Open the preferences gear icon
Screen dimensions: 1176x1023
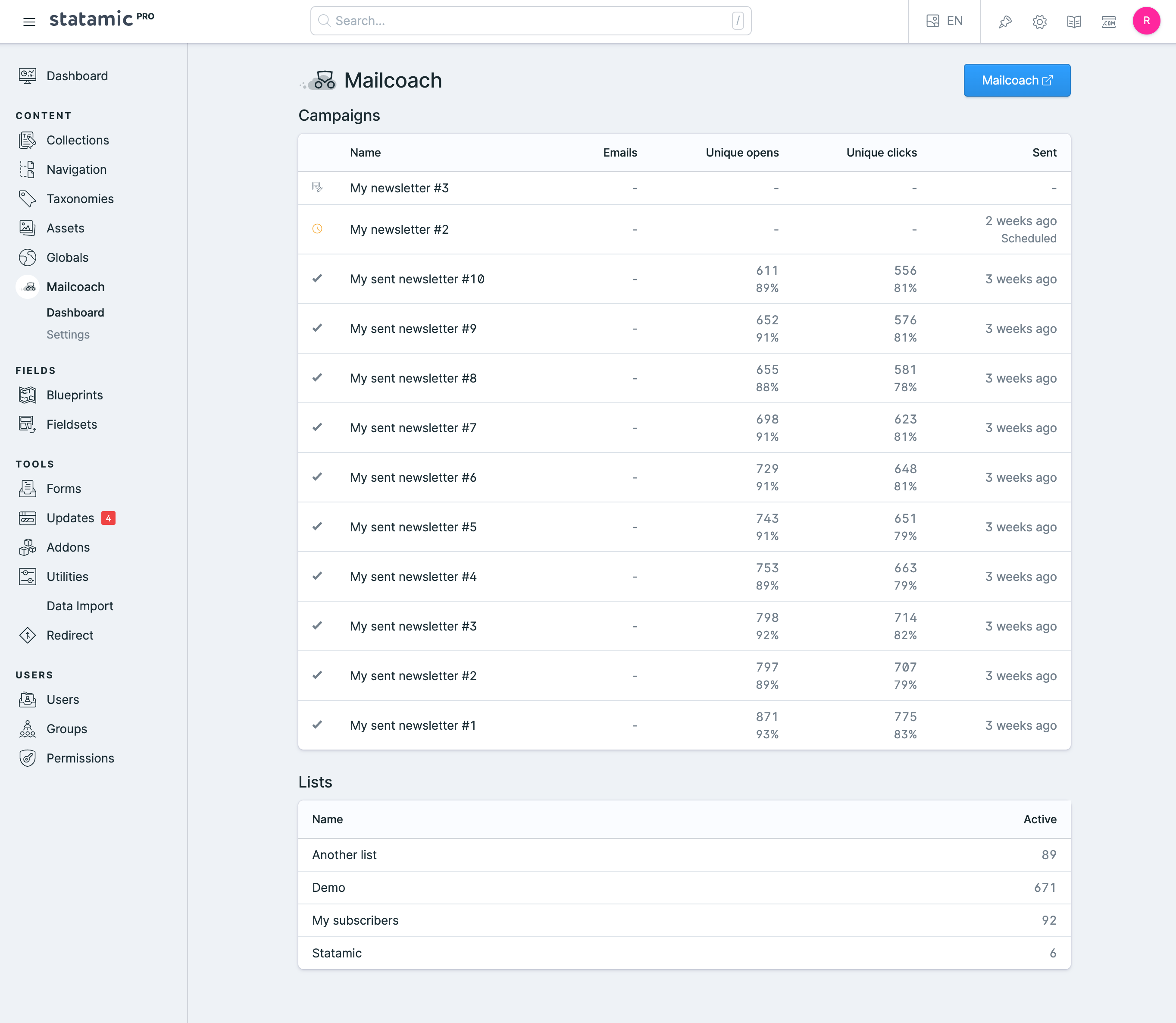tap(1039, 22)
